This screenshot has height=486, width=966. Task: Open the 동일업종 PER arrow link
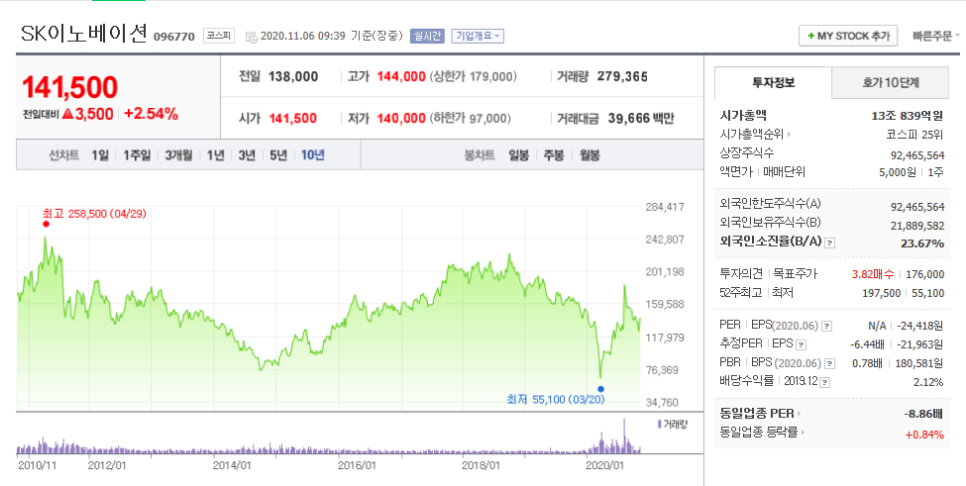761,413
